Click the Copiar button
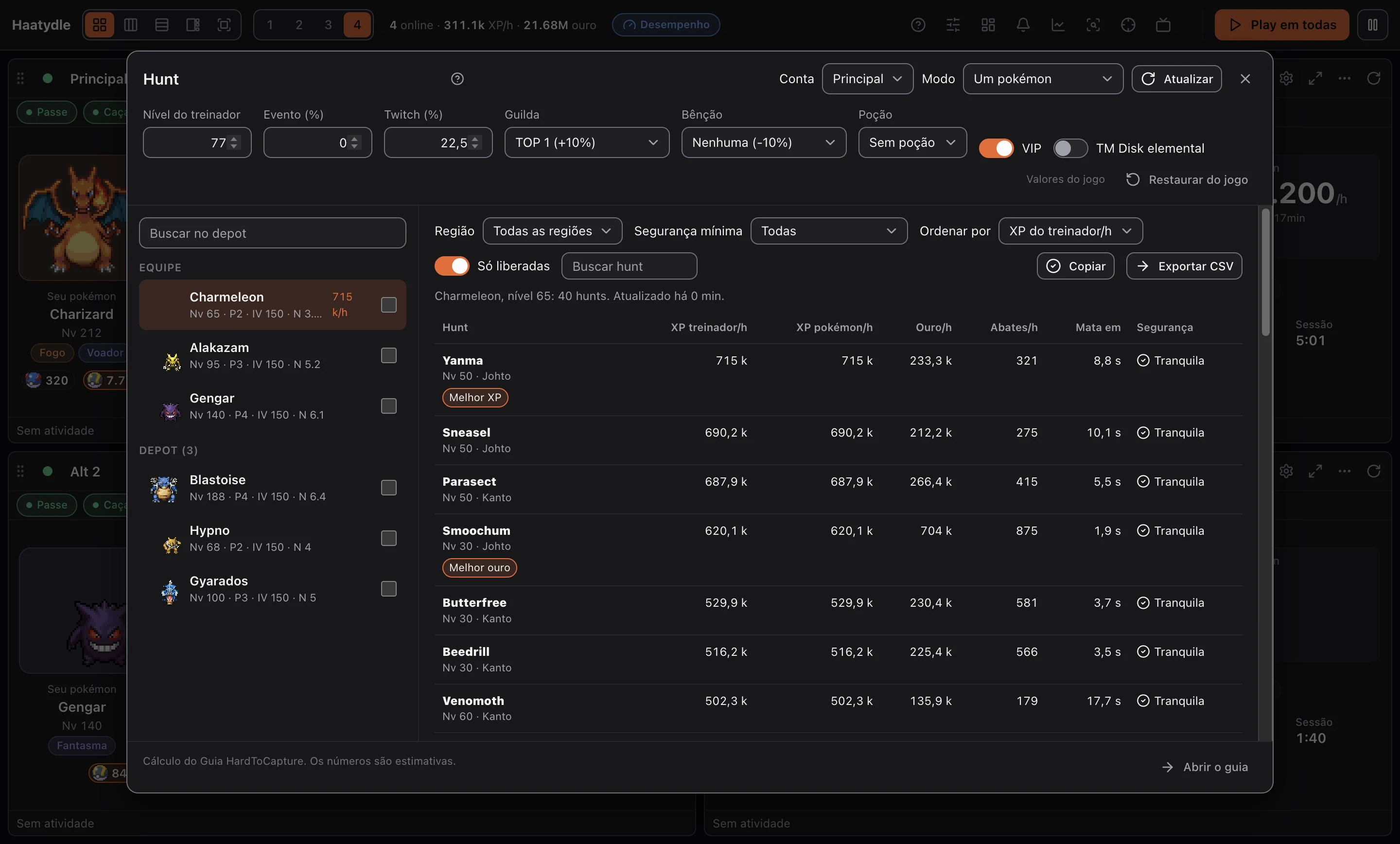The width and height of the screenshot is (1400, 844). tap(1076, 266)
